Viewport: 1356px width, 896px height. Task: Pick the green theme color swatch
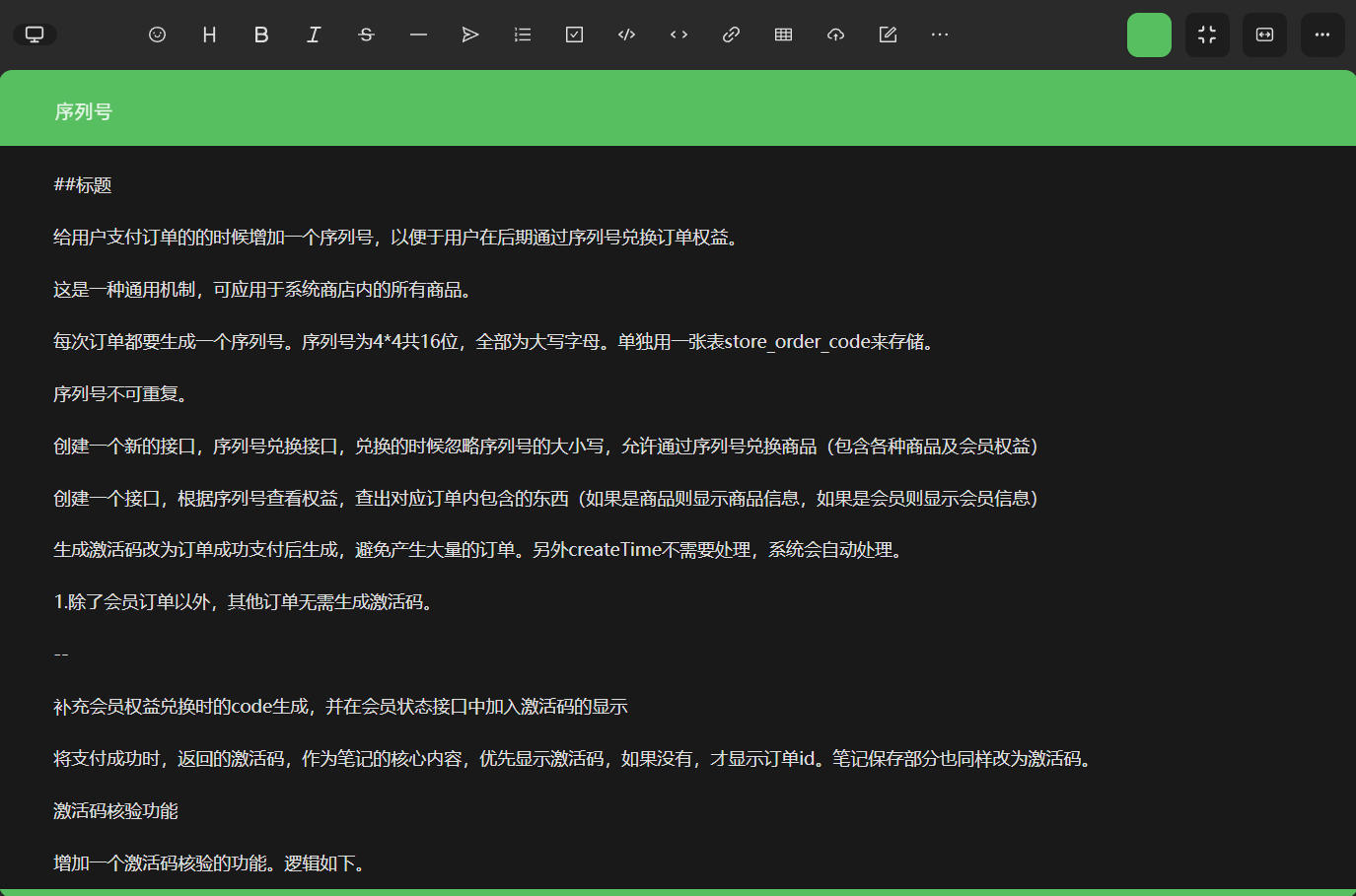[1149, 34]
